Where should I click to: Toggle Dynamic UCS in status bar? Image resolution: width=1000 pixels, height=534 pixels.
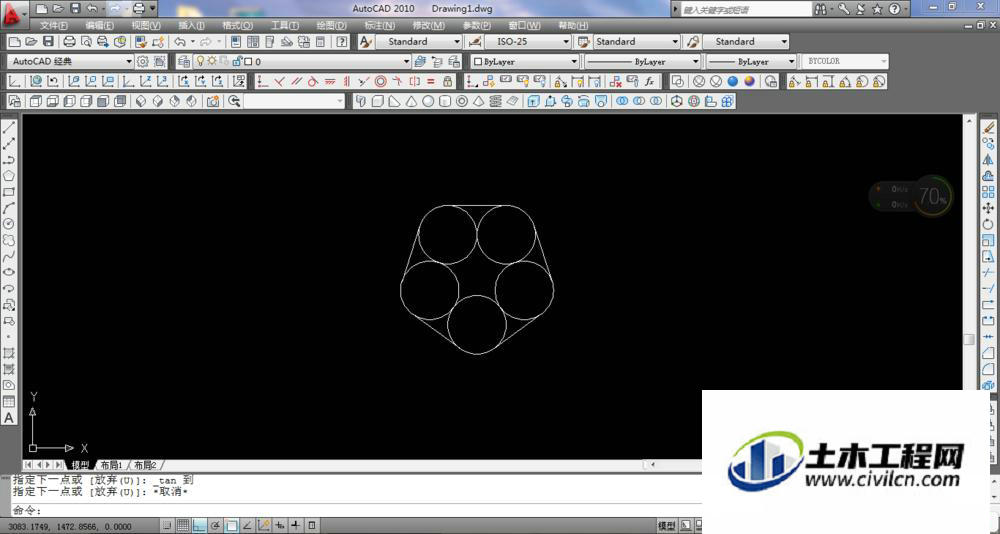263,526
